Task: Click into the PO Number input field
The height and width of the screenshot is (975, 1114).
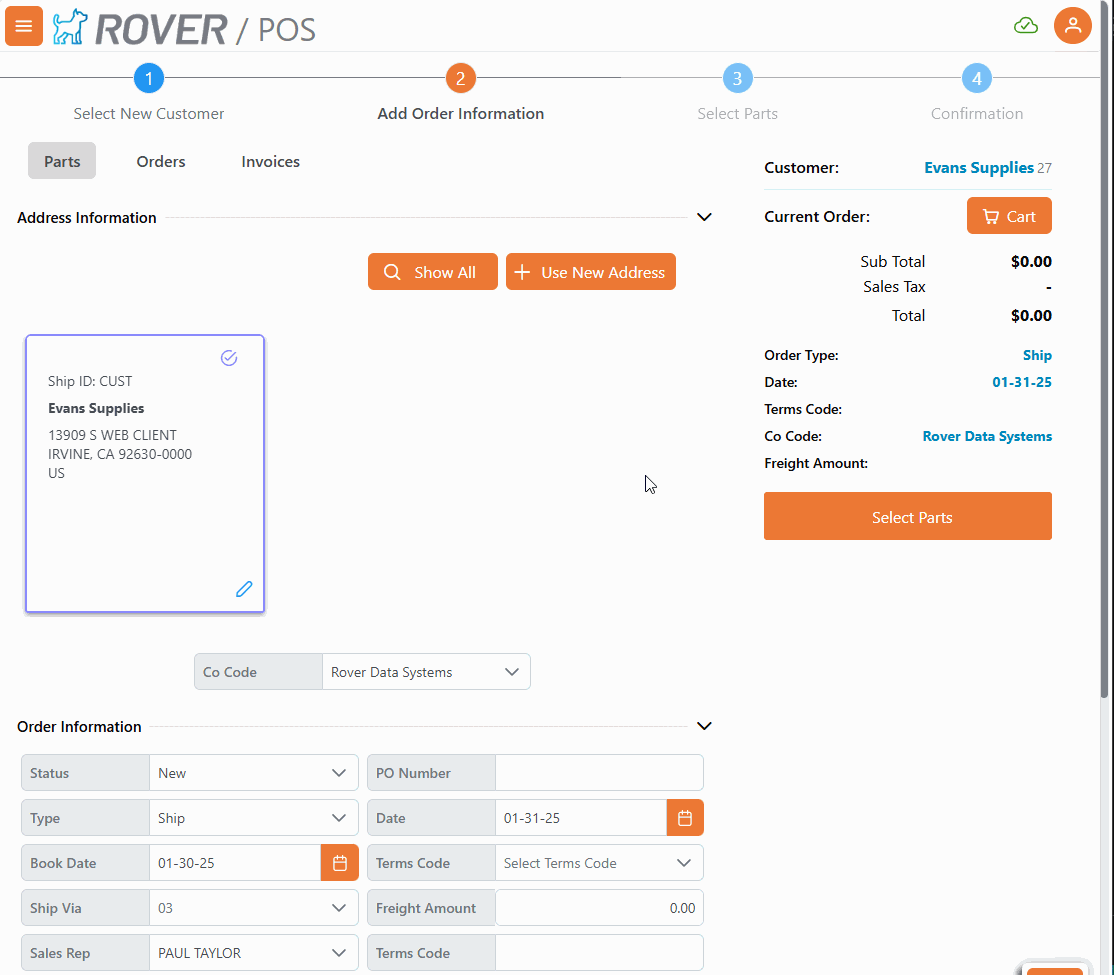Action: click(x=598, y=773)
